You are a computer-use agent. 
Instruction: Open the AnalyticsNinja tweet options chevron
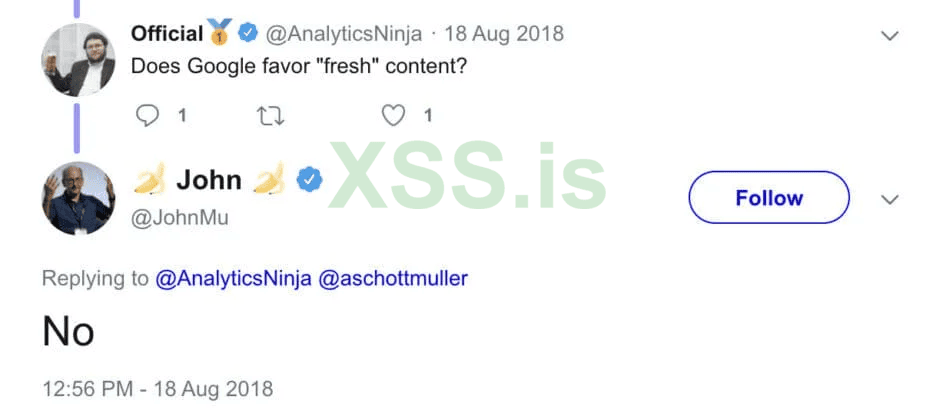tap(889, 36)
